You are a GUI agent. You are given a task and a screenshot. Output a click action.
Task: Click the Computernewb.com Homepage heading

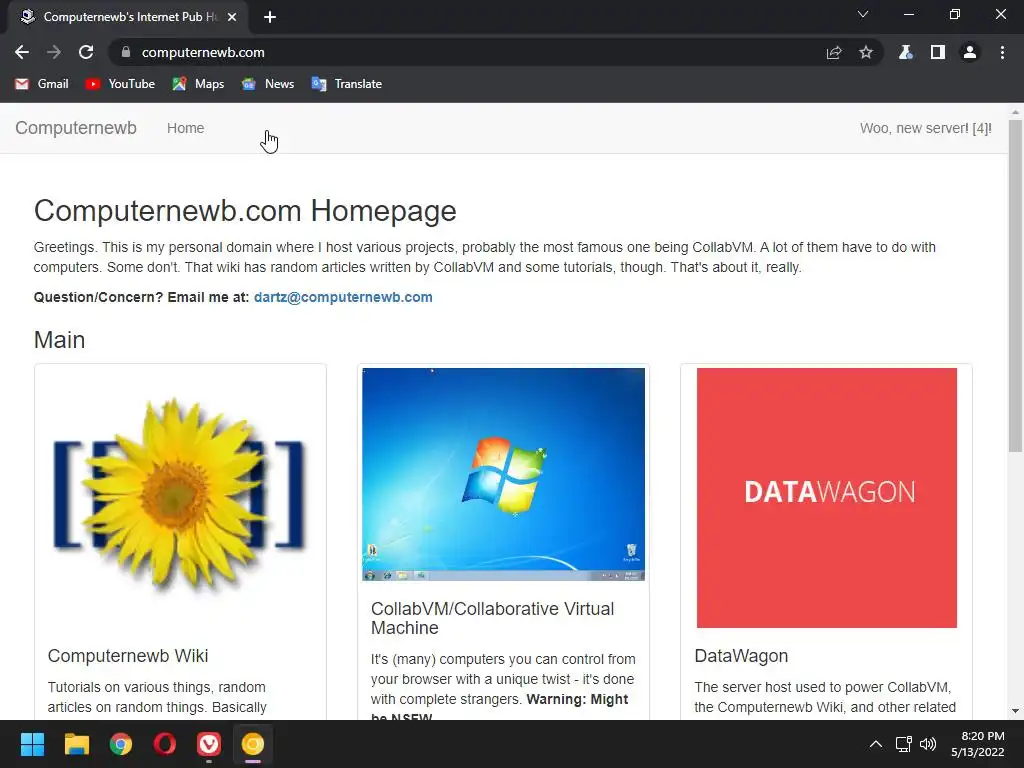[x=245, y=211]
